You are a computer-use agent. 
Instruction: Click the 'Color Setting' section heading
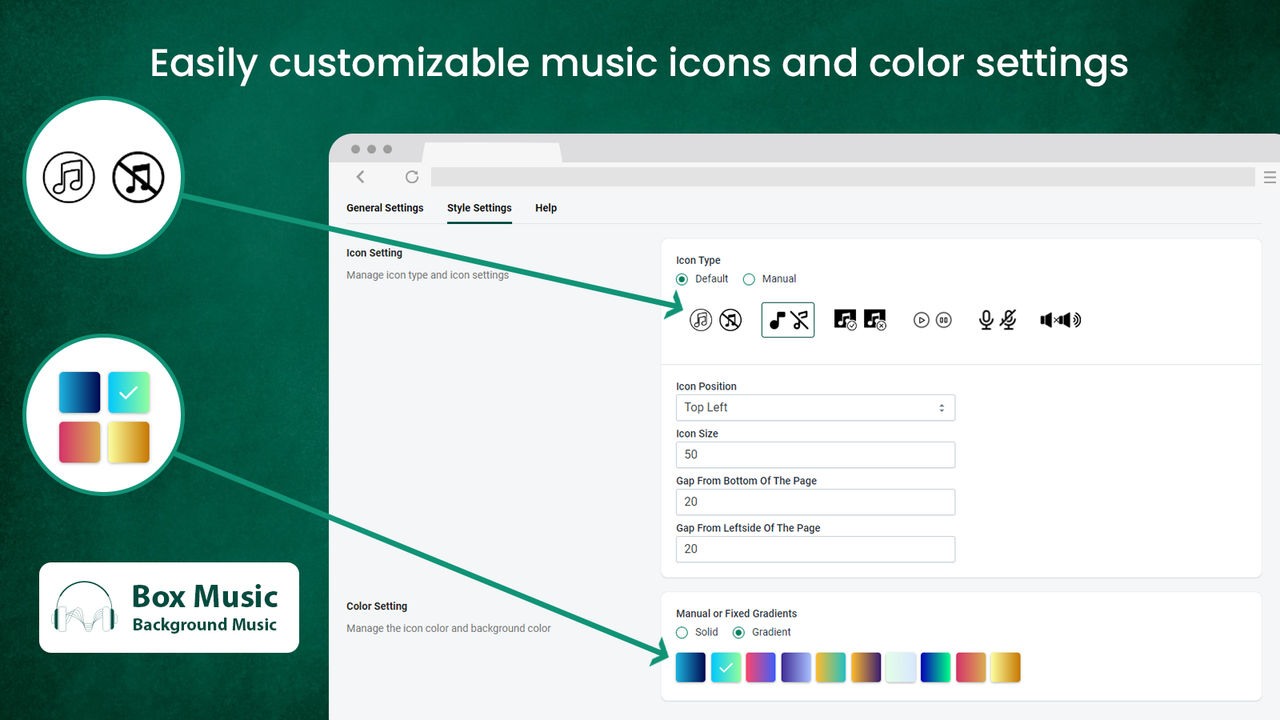click(377, 606)
